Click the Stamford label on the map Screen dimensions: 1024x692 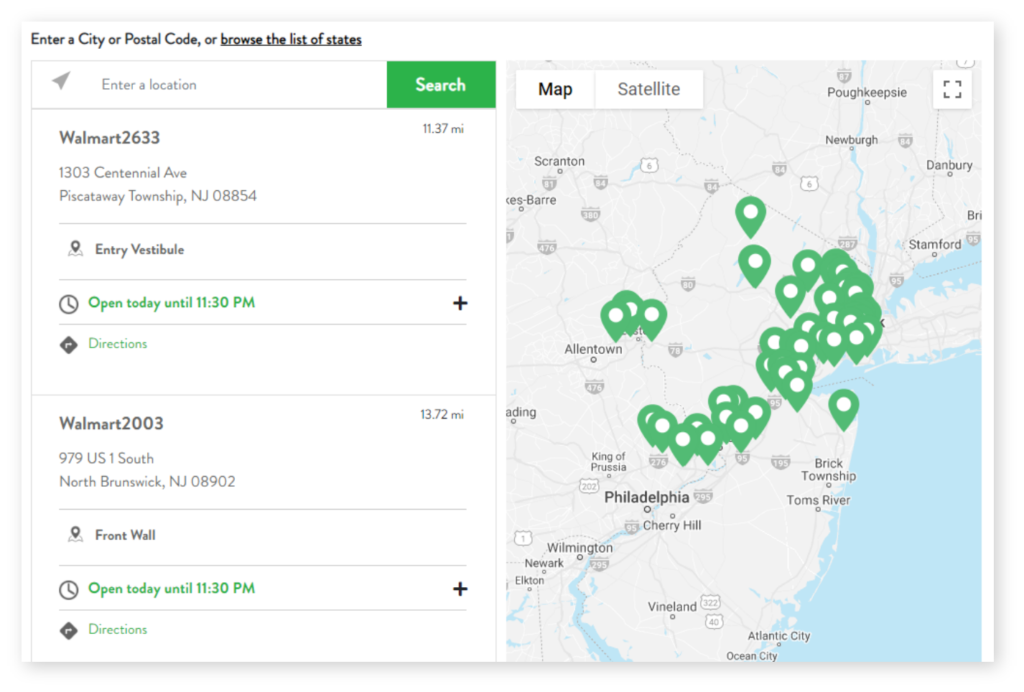pyautogui.click(x=935, y=244)
